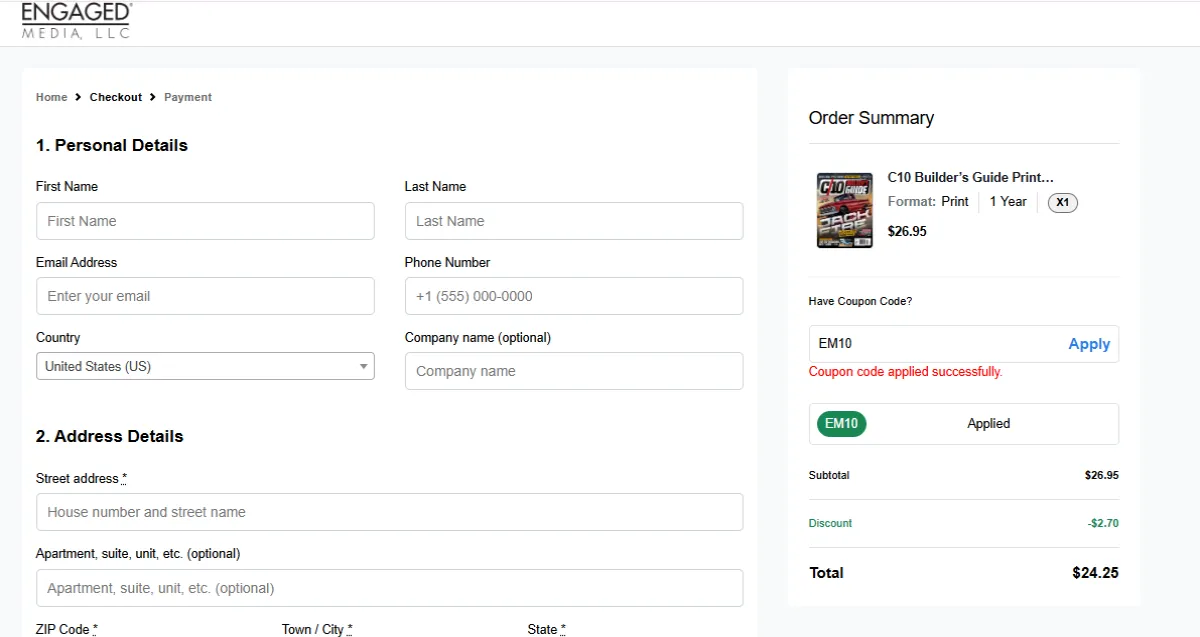The image size is (1200, 637).
Task: Click the C10 Builder's Guide cover thumbnail
Action: coord(843,209)
